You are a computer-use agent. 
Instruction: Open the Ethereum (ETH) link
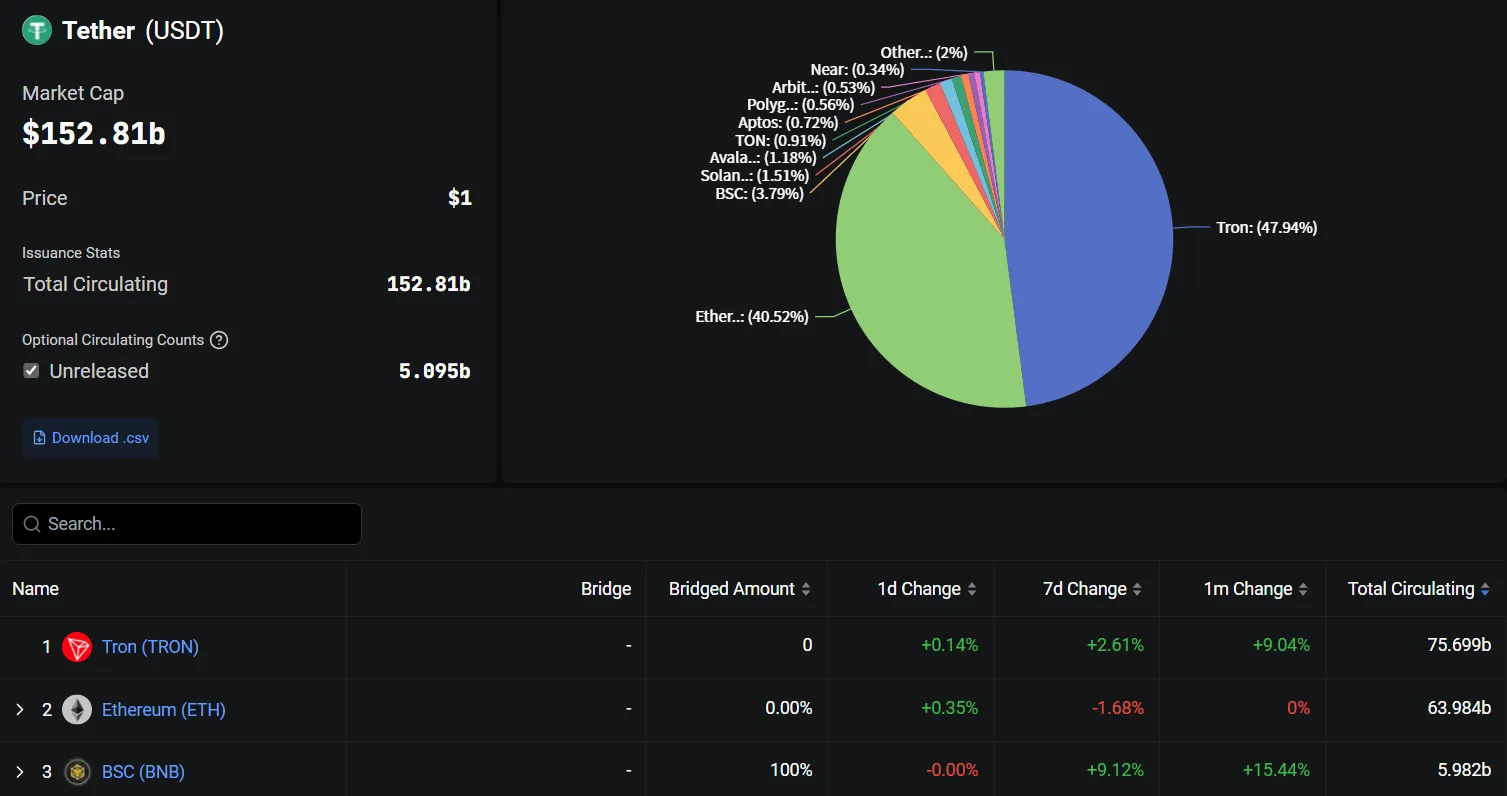point(164,710)
